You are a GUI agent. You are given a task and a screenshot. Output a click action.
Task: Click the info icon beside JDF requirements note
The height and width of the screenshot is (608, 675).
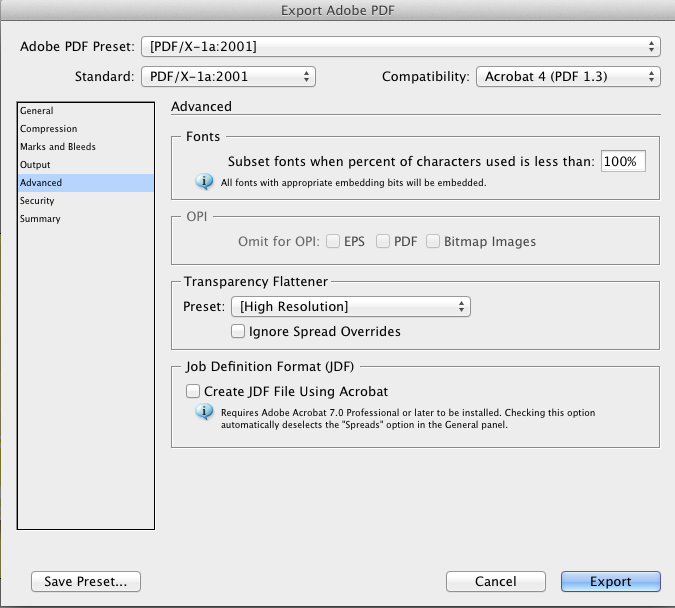pos(204,412)
